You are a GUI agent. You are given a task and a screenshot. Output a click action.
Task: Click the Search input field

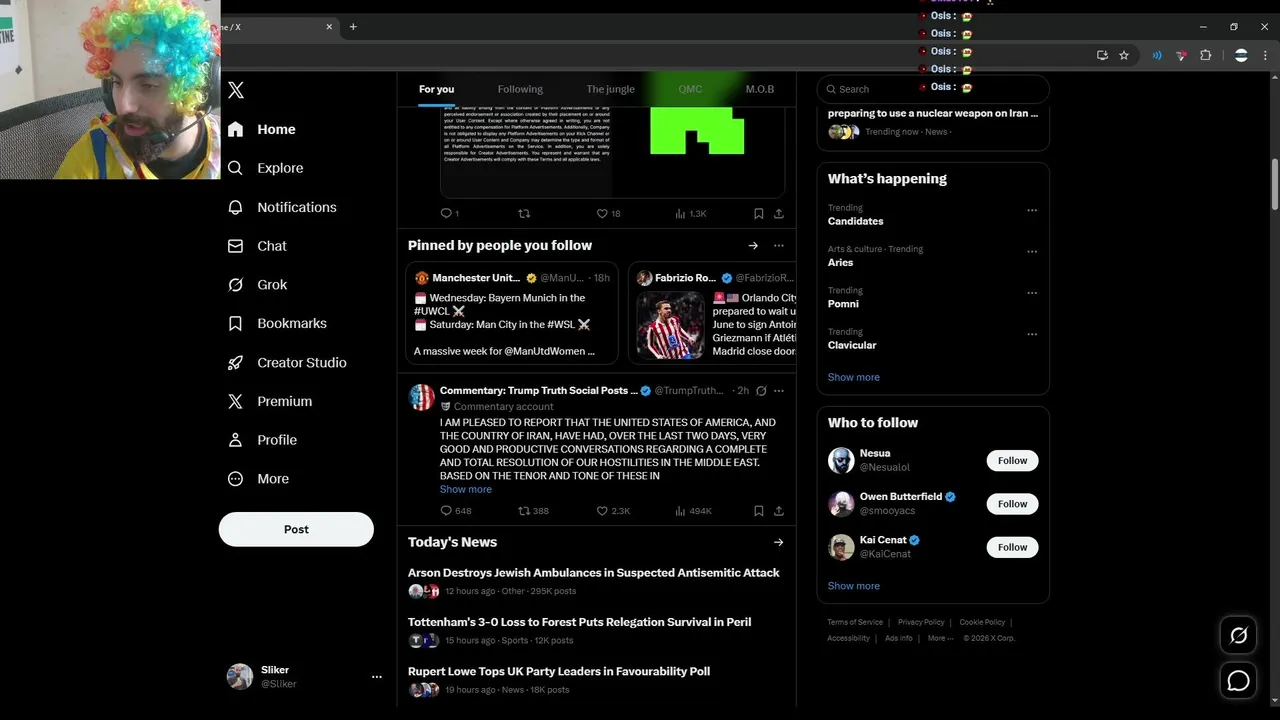click(933, 89)
